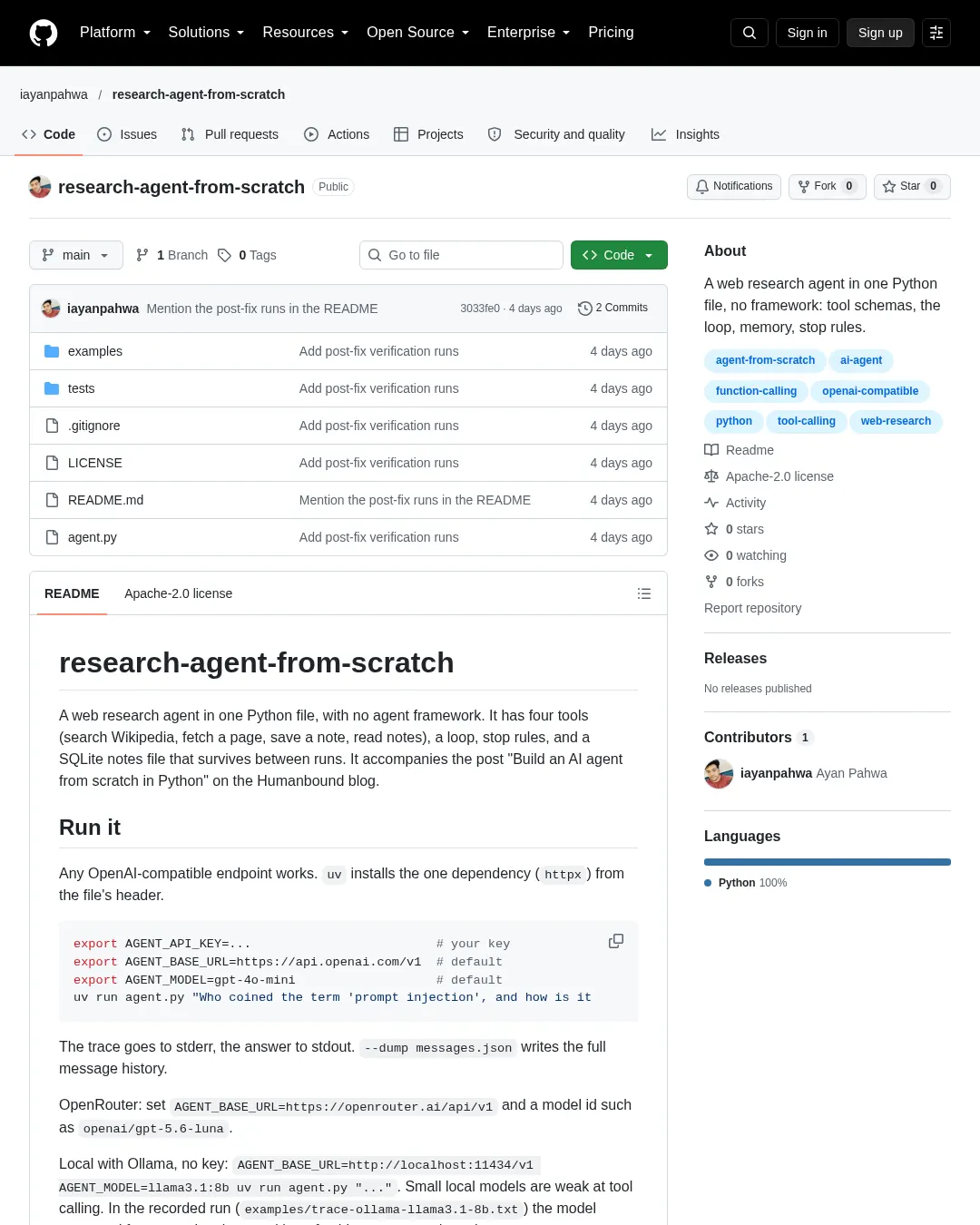
Task: Click the Report repository link
Action: coord(752,608)
